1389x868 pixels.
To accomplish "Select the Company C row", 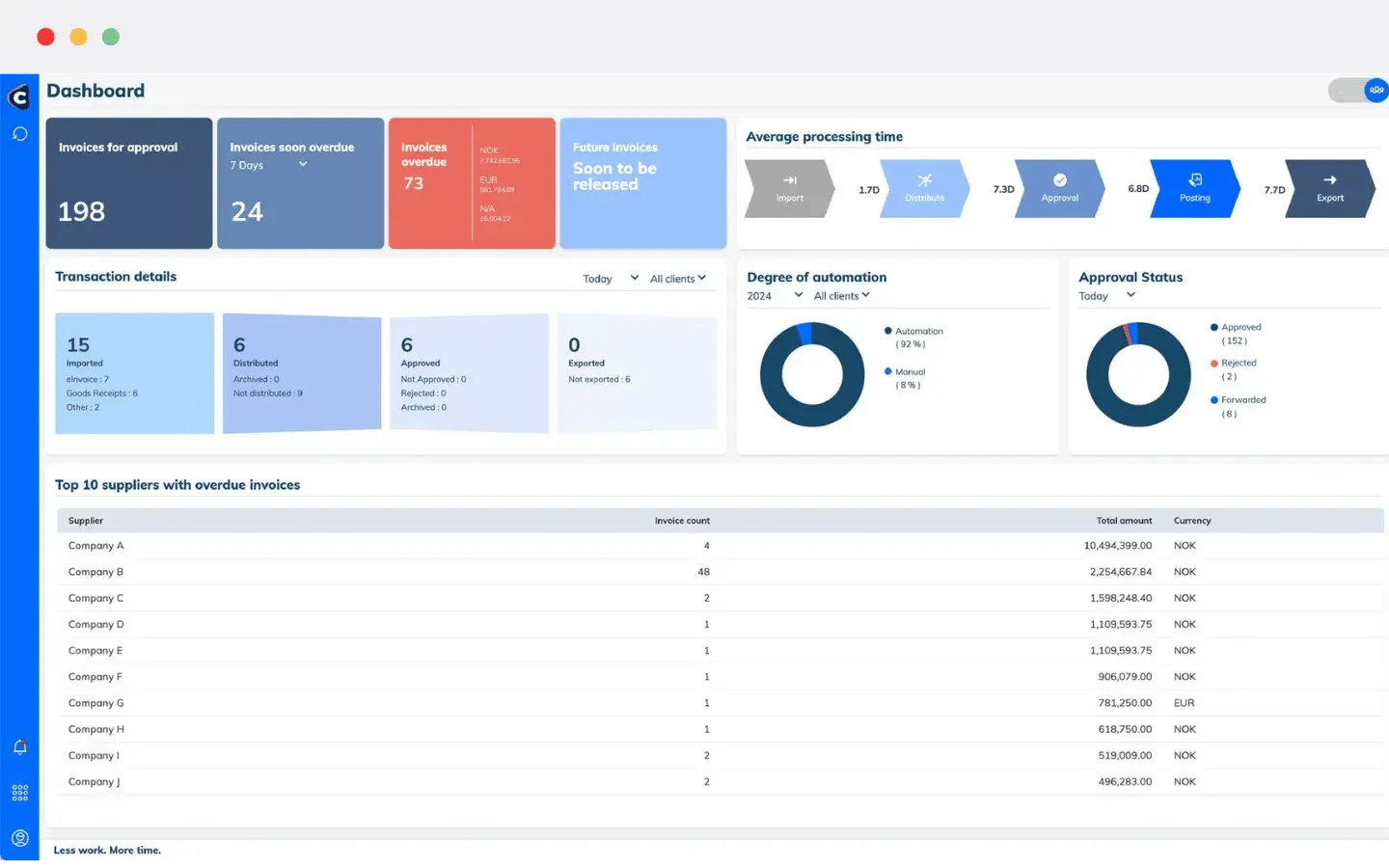I will [720, 598].
